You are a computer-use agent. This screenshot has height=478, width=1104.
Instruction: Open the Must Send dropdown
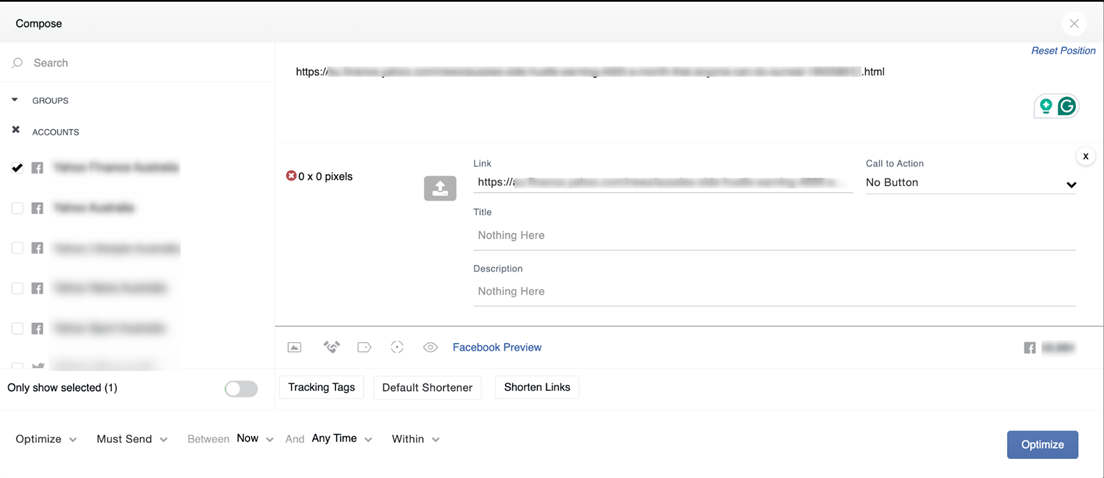click(132, 439)
